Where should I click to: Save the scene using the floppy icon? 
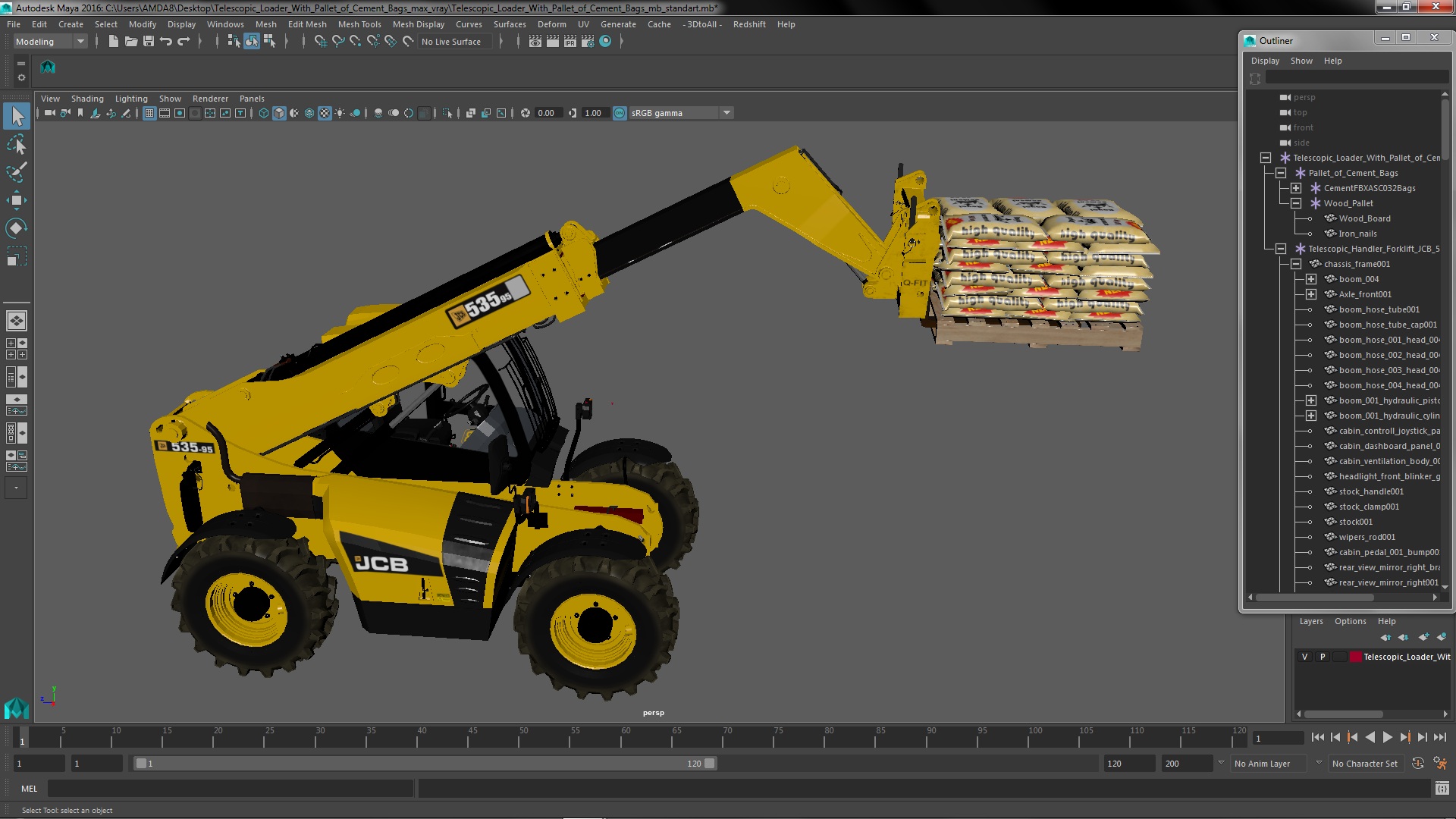tap(149, 42)
